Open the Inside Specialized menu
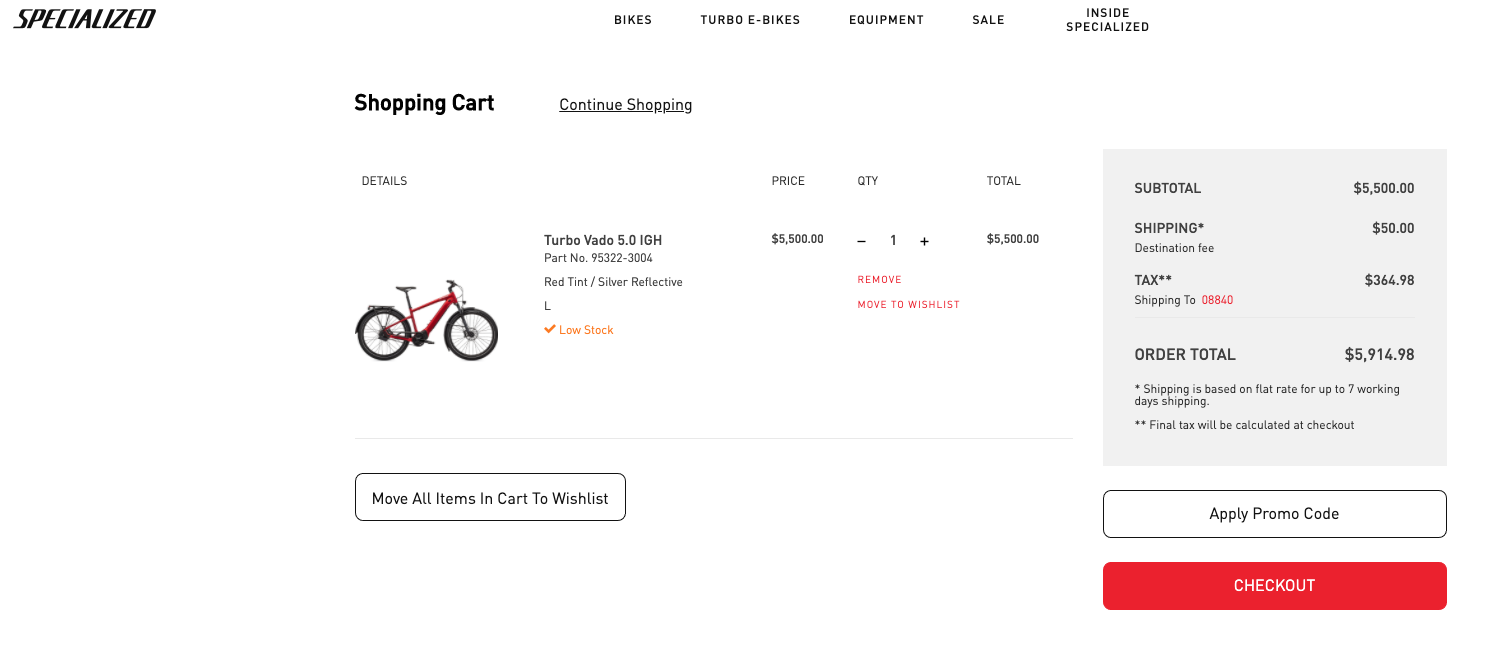Viewport: 1501px width, 647px height. (1107, 20)
